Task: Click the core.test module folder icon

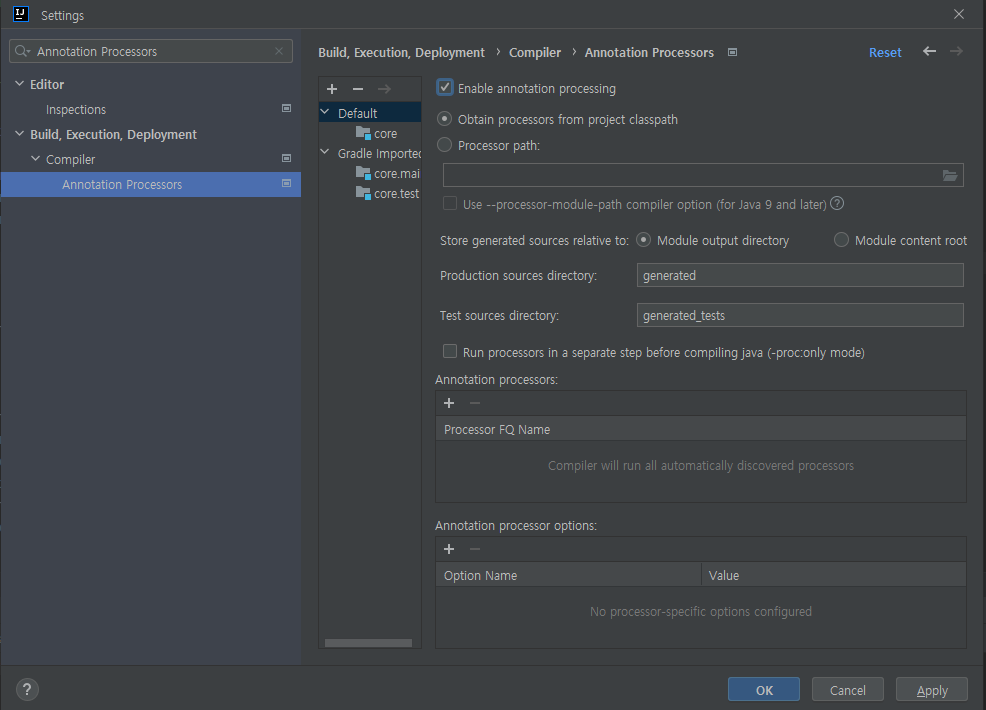Action: [363, 193]
